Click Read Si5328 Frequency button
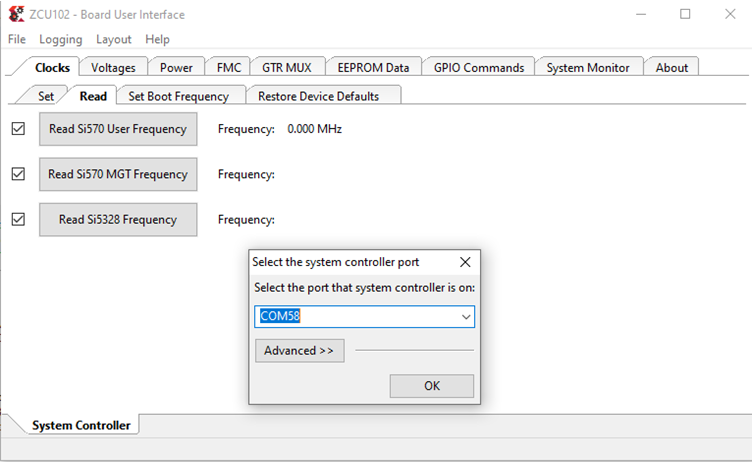 [118, 220]
